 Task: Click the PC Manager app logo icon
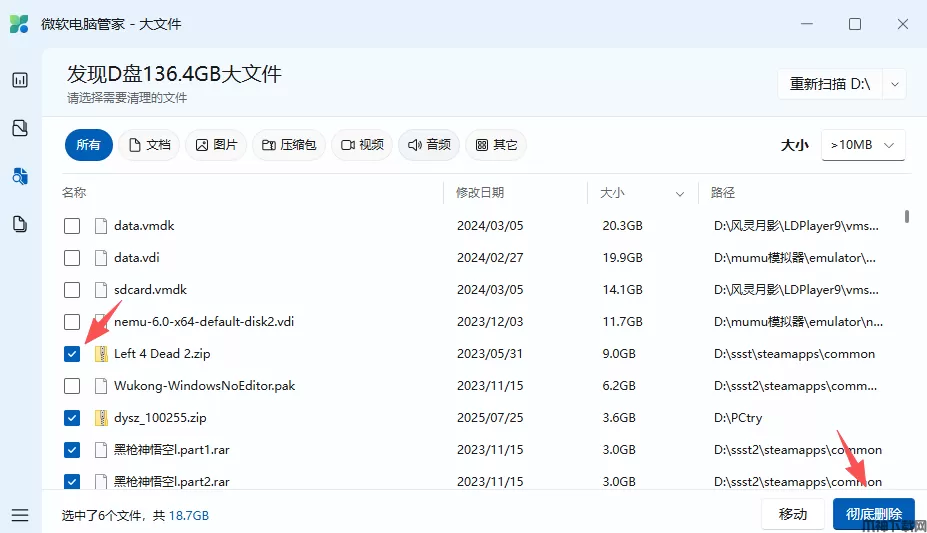[x=19, y=24]
